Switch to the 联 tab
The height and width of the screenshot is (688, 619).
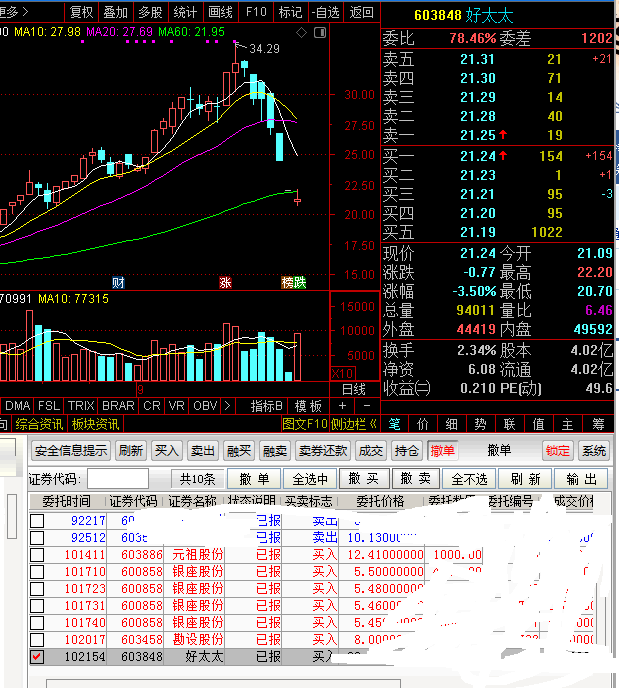509,424
